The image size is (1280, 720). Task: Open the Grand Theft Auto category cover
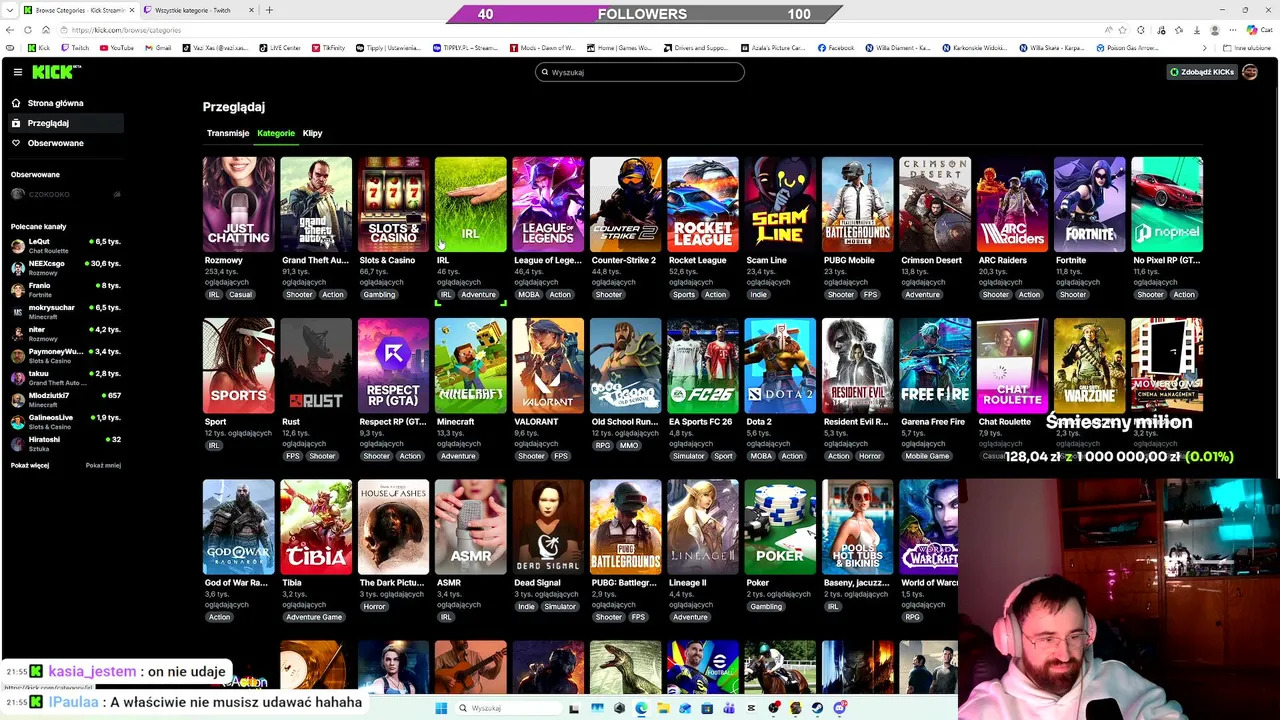pos(316,204)
